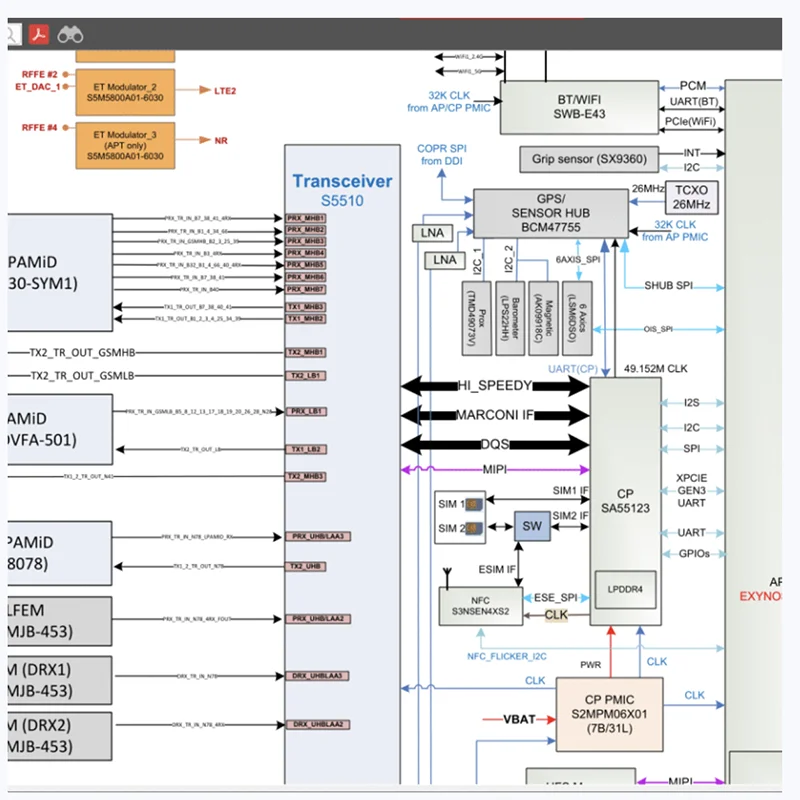Click the 'GPIOs' label
800x800 pixels.
pyautogui.click(x=694, y=554)
